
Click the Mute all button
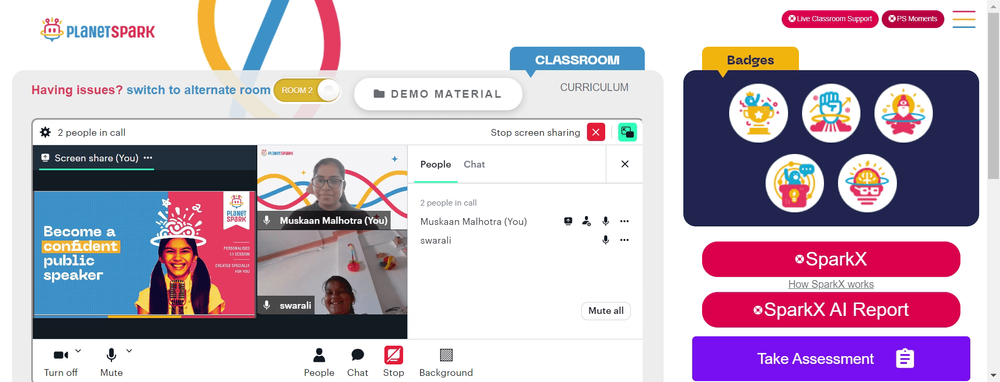click(605, 311)
